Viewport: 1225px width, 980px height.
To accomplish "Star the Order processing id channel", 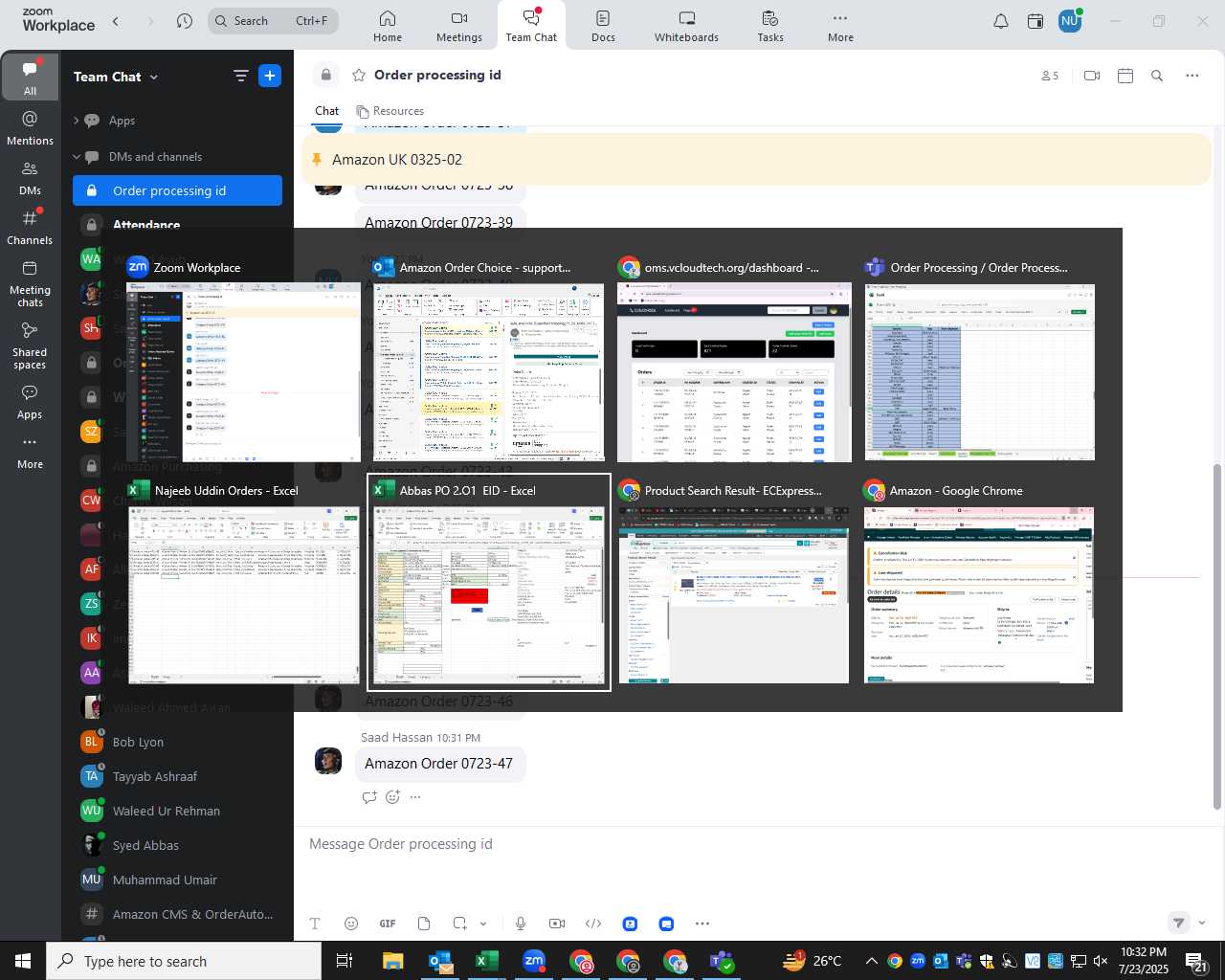I will pos(359,75).
